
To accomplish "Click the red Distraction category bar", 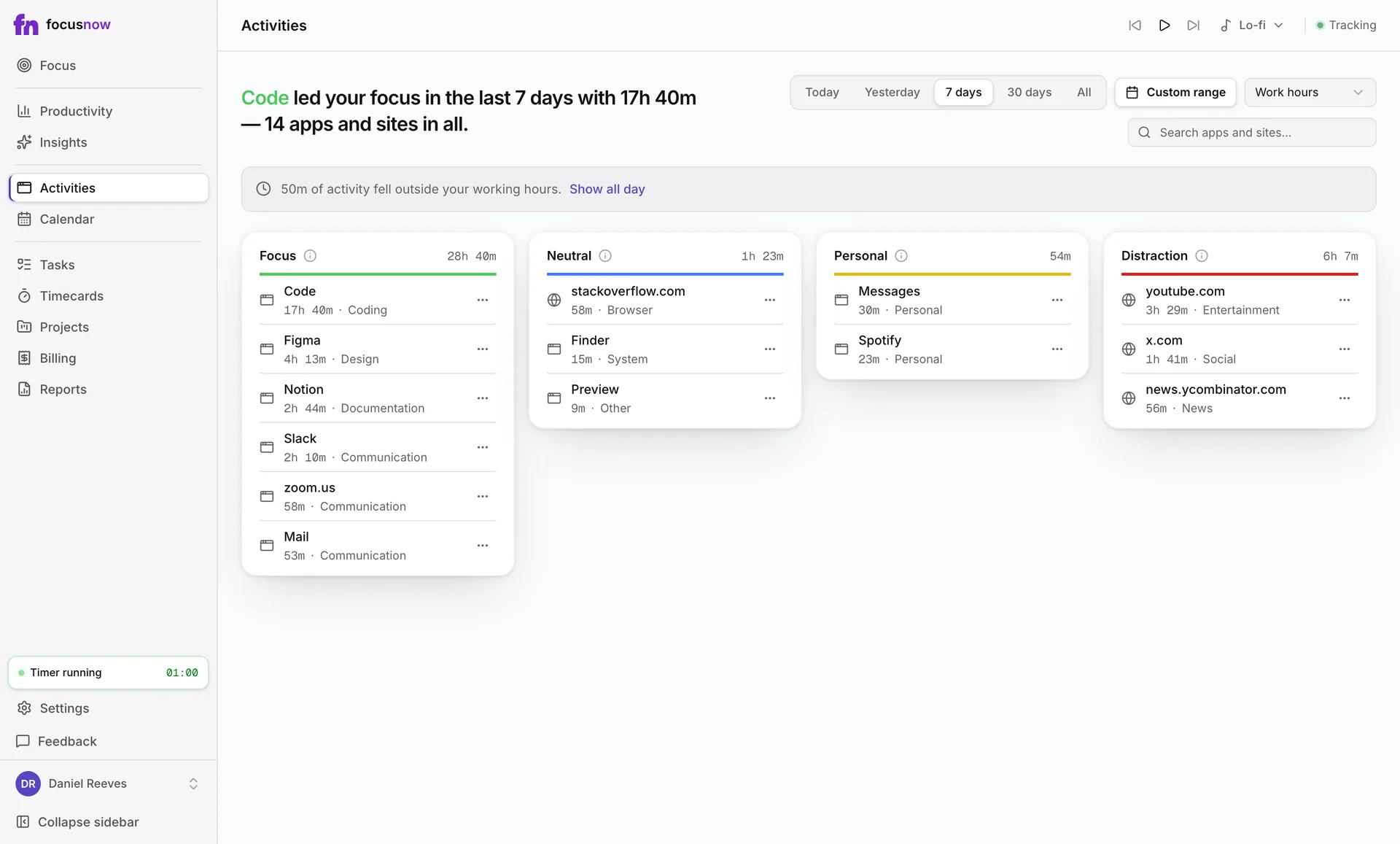I will pyautogui.click(x=1240, y=274).
